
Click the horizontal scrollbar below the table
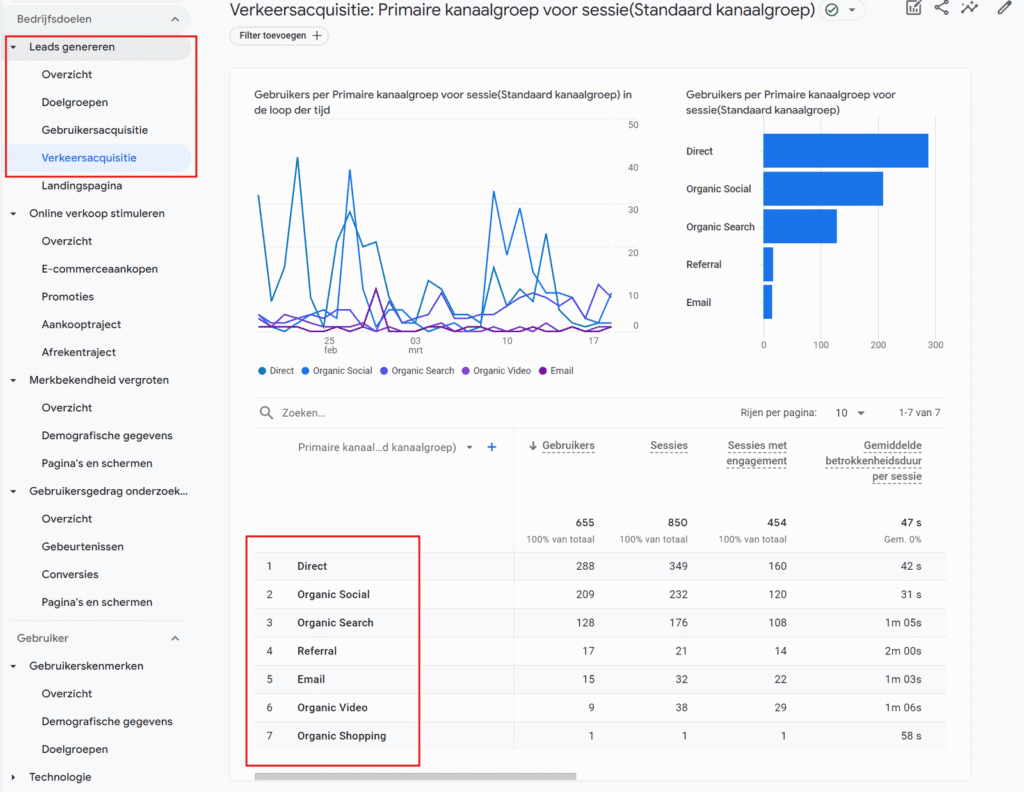(x=415, y=775)
